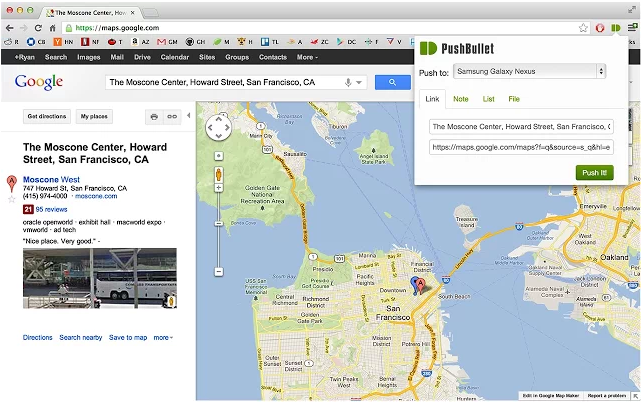Click the map pan control compass

[218, 127]
